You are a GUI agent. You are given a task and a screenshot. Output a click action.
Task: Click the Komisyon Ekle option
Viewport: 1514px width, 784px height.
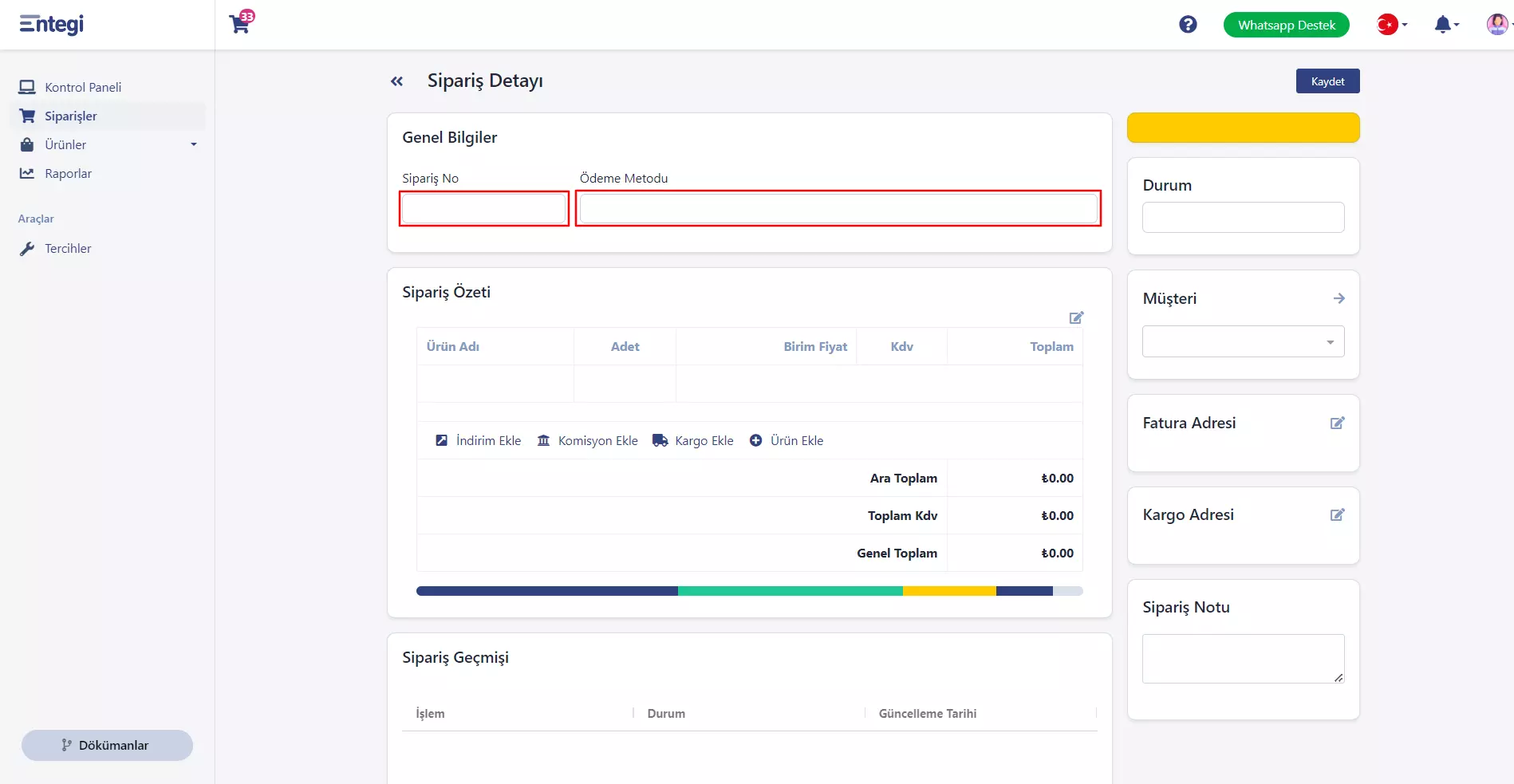587,440
